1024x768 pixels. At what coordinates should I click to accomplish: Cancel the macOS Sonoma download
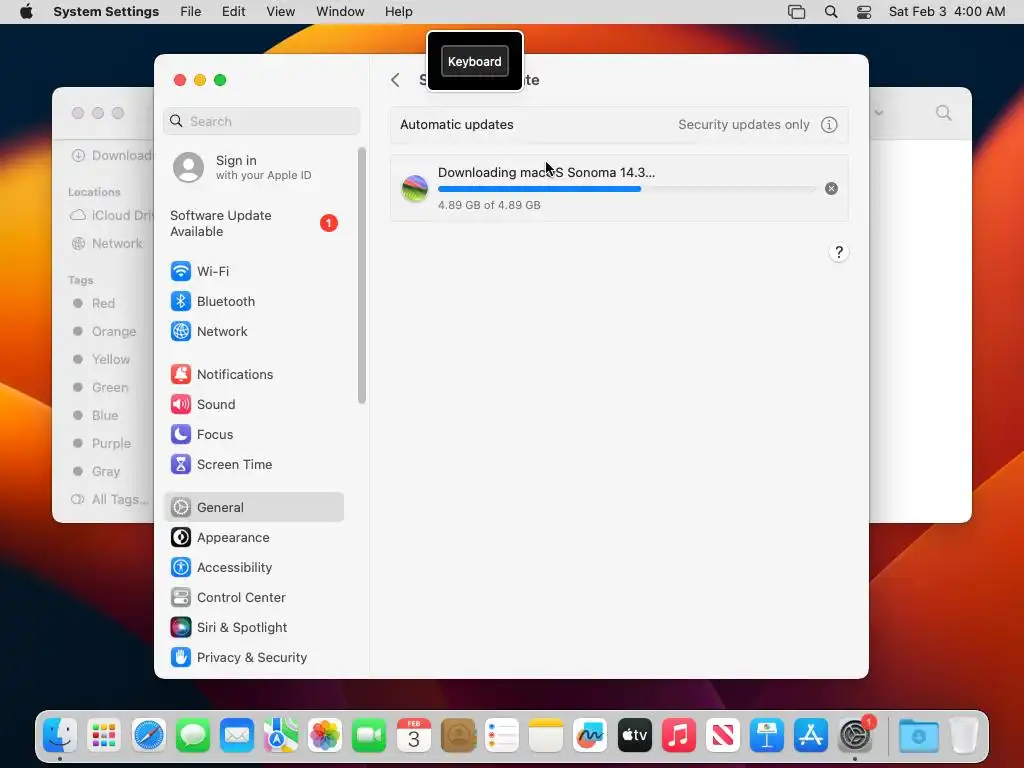[831, 189]
